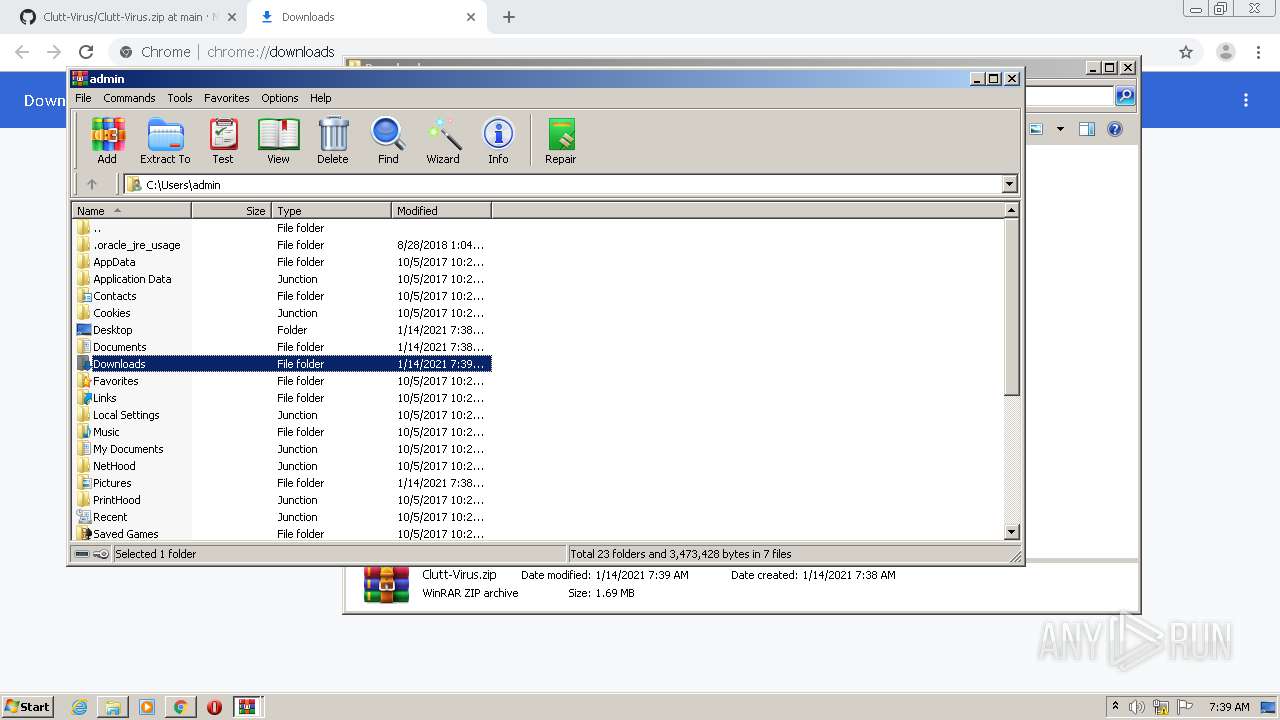Click the WinRAR file list scrollbar down arrow

coord(1011,533)
